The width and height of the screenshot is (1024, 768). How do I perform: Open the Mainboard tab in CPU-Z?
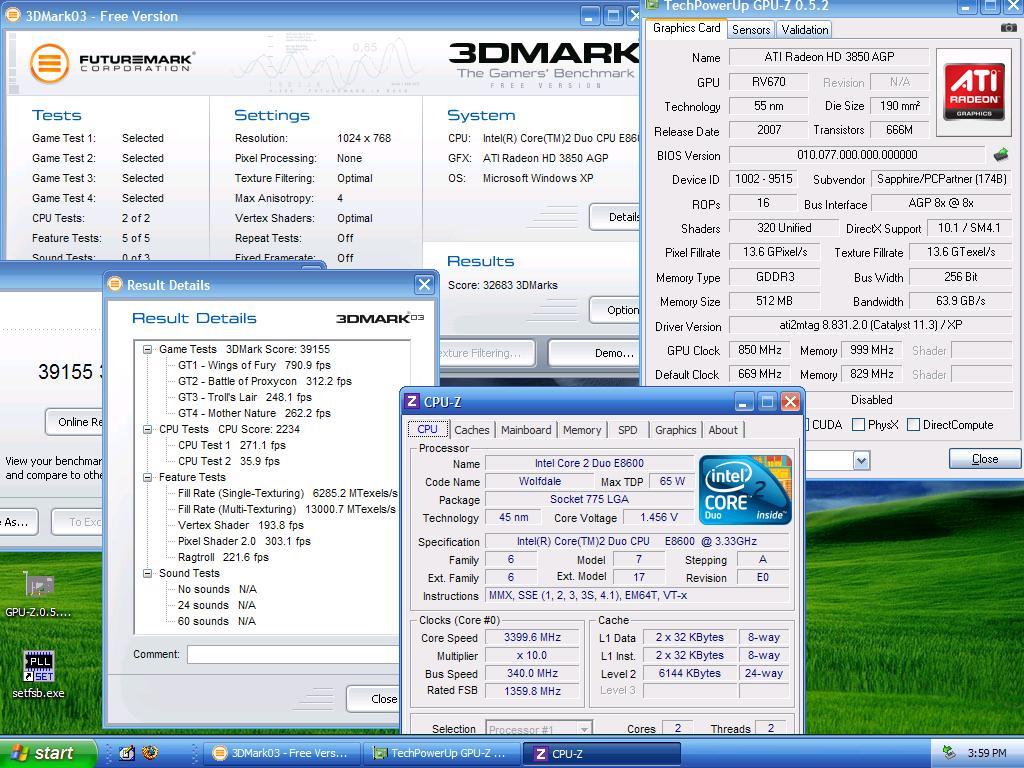coord(526,430)
